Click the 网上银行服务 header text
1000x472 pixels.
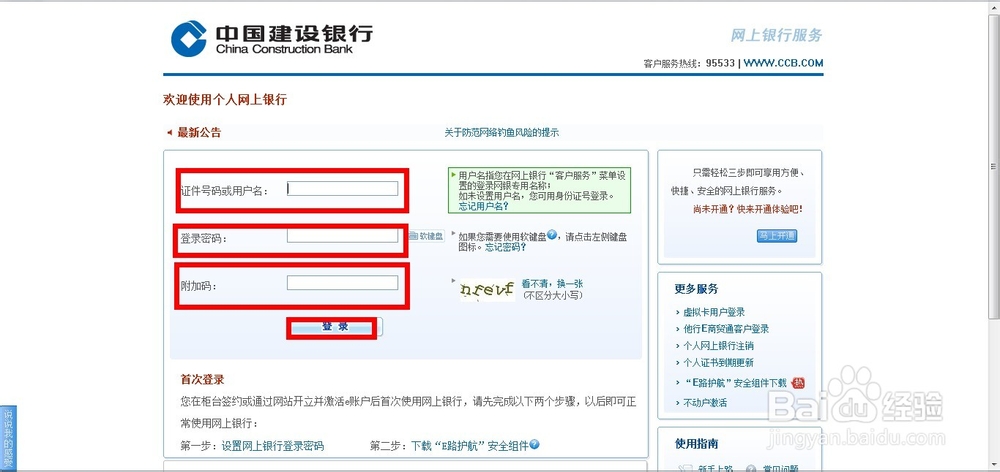(776, 35)
